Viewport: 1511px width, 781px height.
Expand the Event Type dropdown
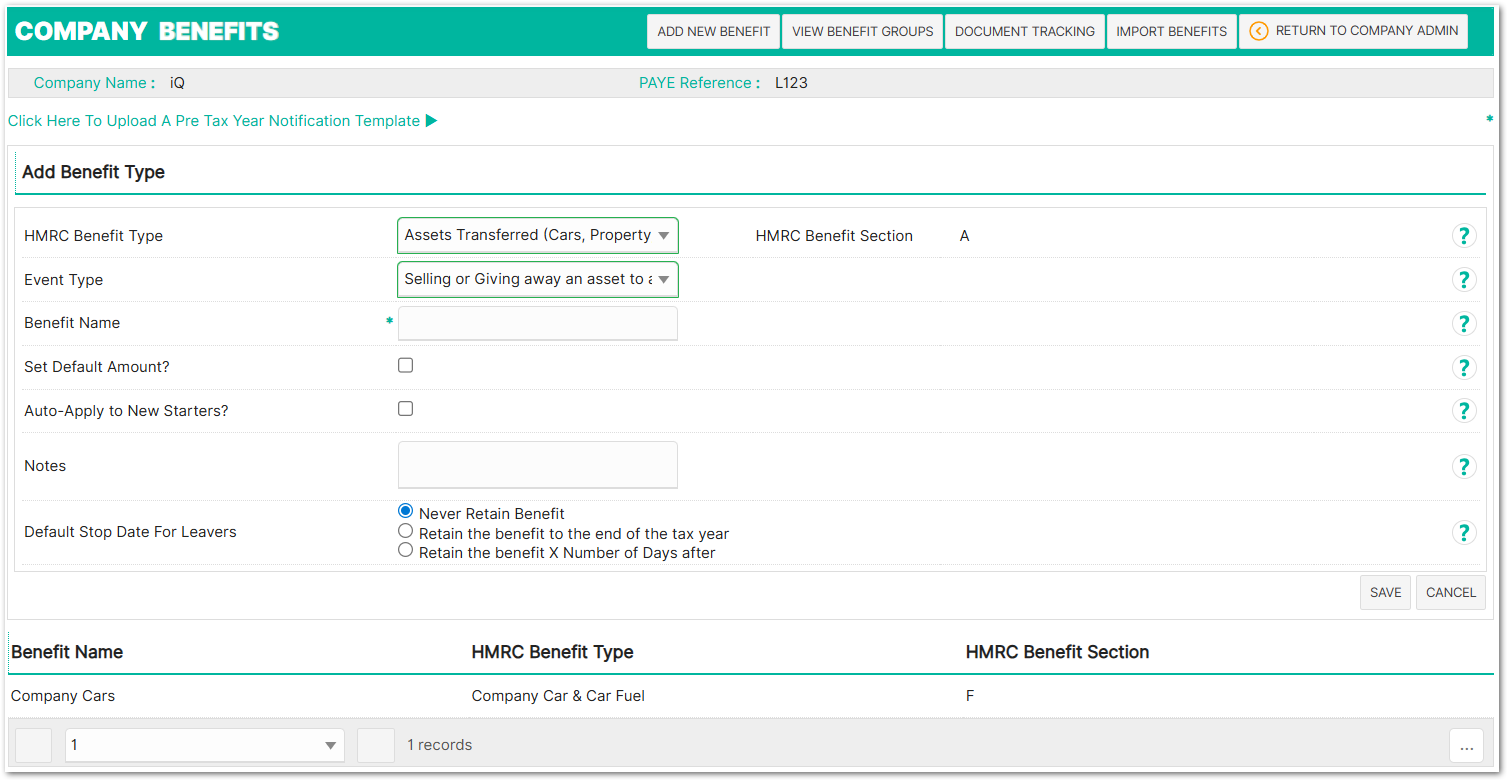tap(537, 280)
